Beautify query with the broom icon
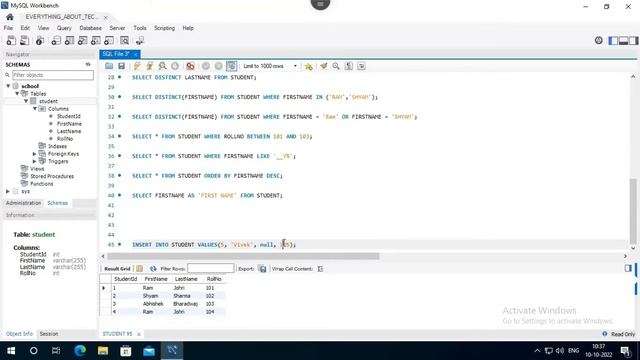The height and width of the screenshot is (360, 640). coord(324,66)
